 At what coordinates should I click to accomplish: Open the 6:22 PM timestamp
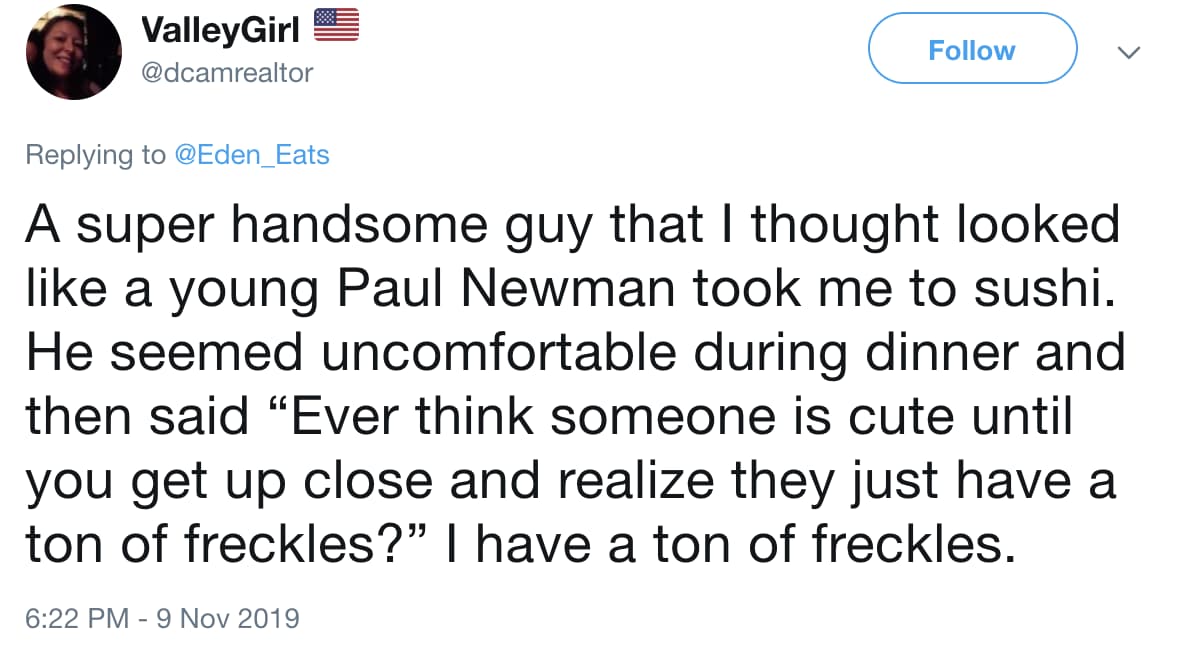[x=76, y=618]
